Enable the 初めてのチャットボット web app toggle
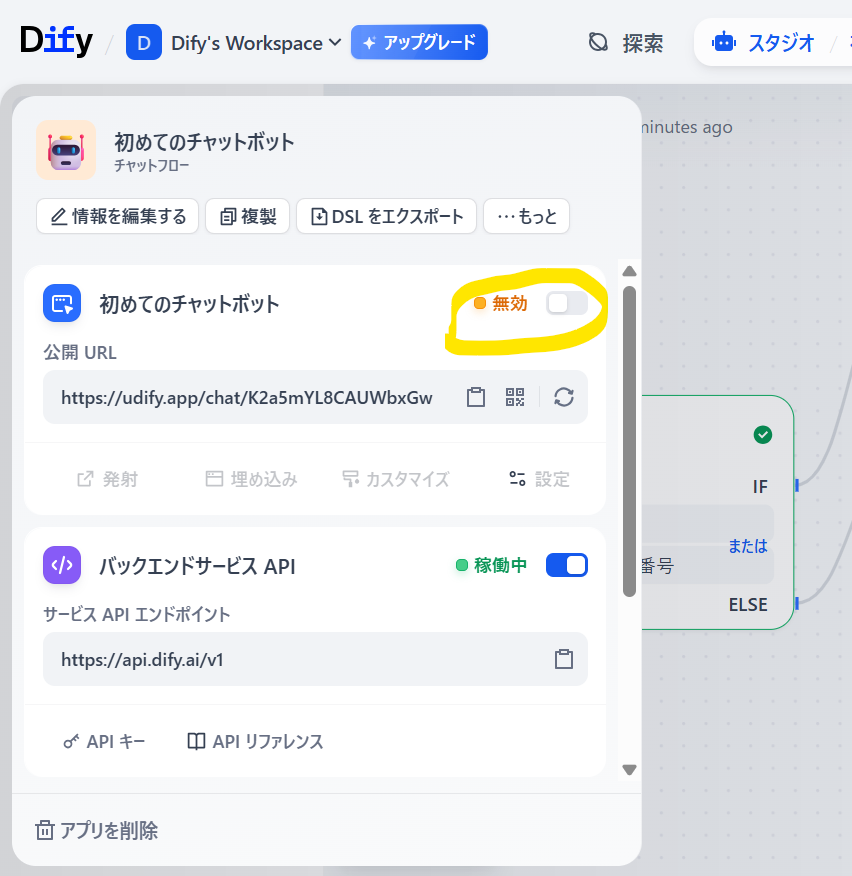This screenshot has width=852, height=876. [567, 303]
